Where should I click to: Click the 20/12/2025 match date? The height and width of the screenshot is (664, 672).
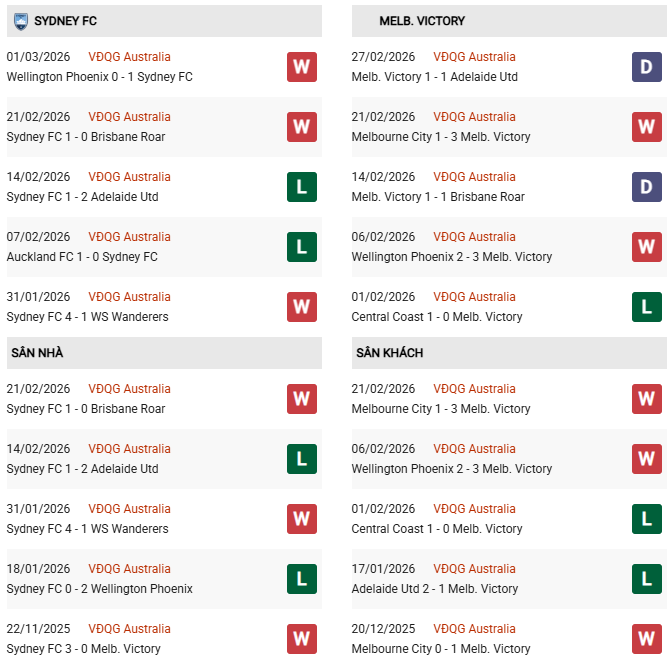click(383, 629)
